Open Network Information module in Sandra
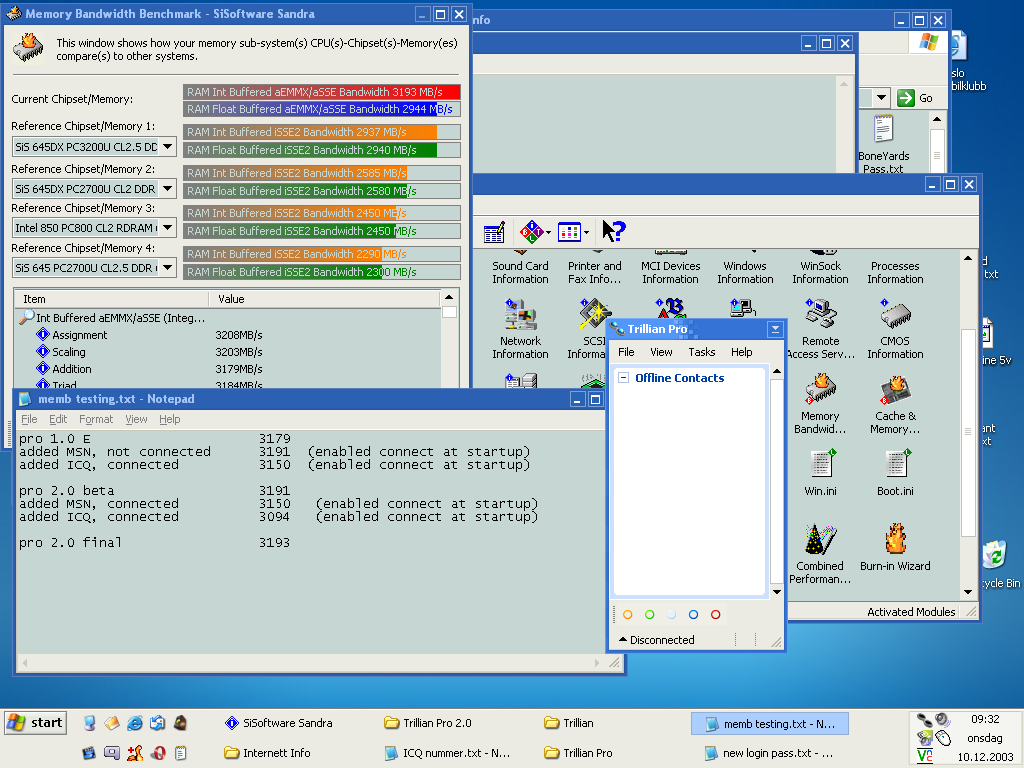This screenshot has height=768, width=1024. coord(520,328)
